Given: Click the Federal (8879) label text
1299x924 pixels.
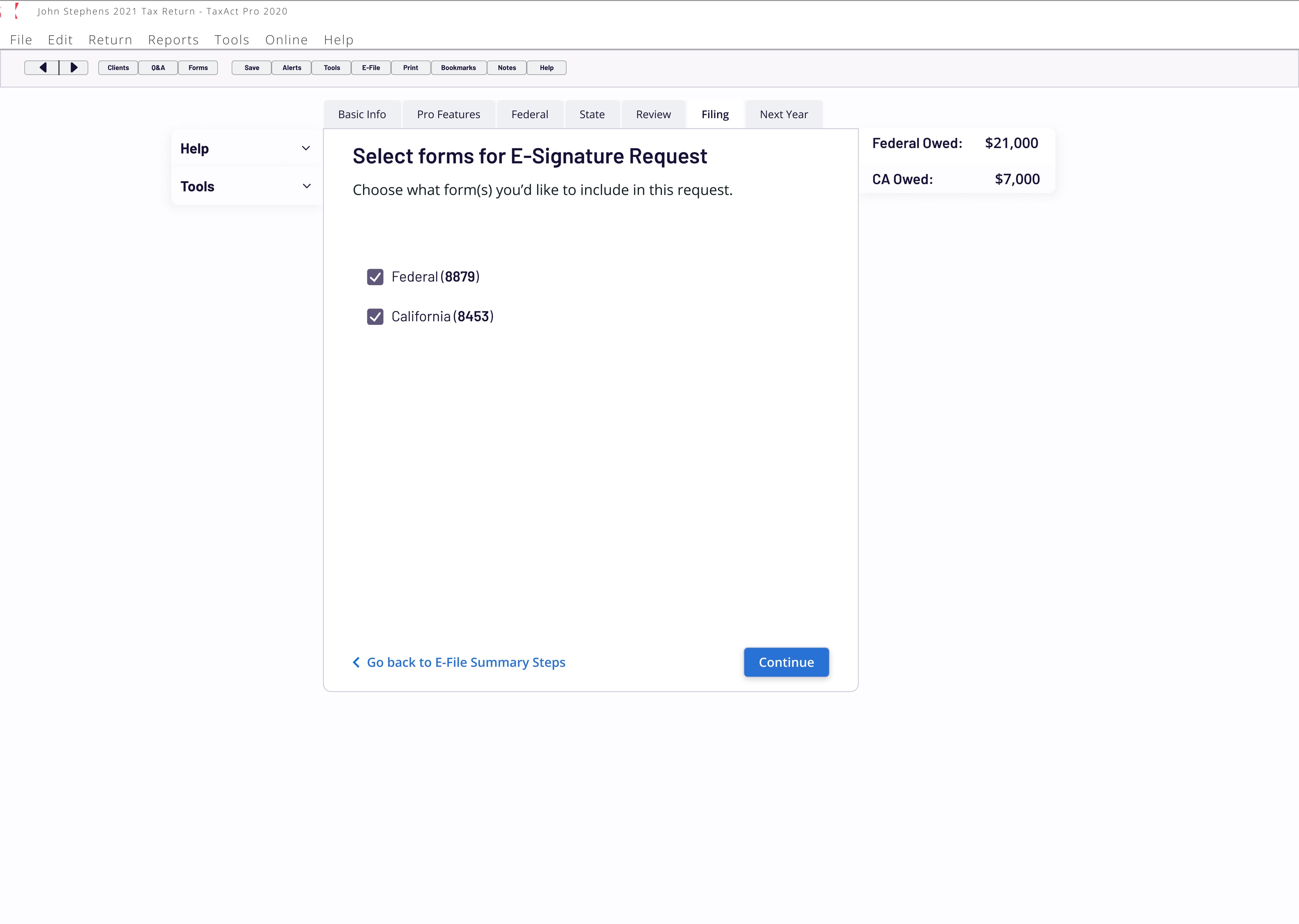Looking at the screenshot, I should (436, 277).
